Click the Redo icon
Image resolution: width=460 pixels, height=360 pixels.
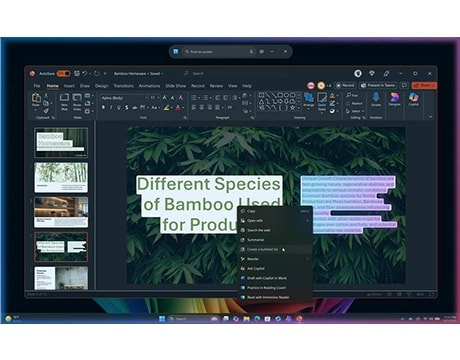97,73
